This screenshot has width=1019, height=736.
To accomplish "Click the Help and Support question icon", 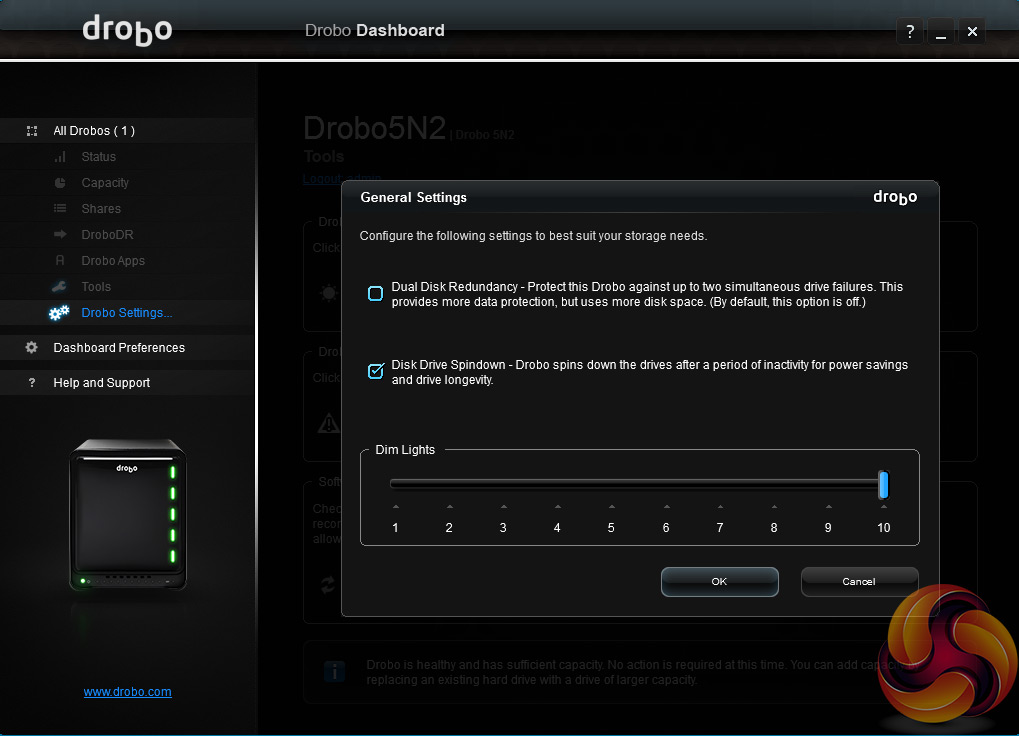I will pyautogui.click(x=32, y=383).
